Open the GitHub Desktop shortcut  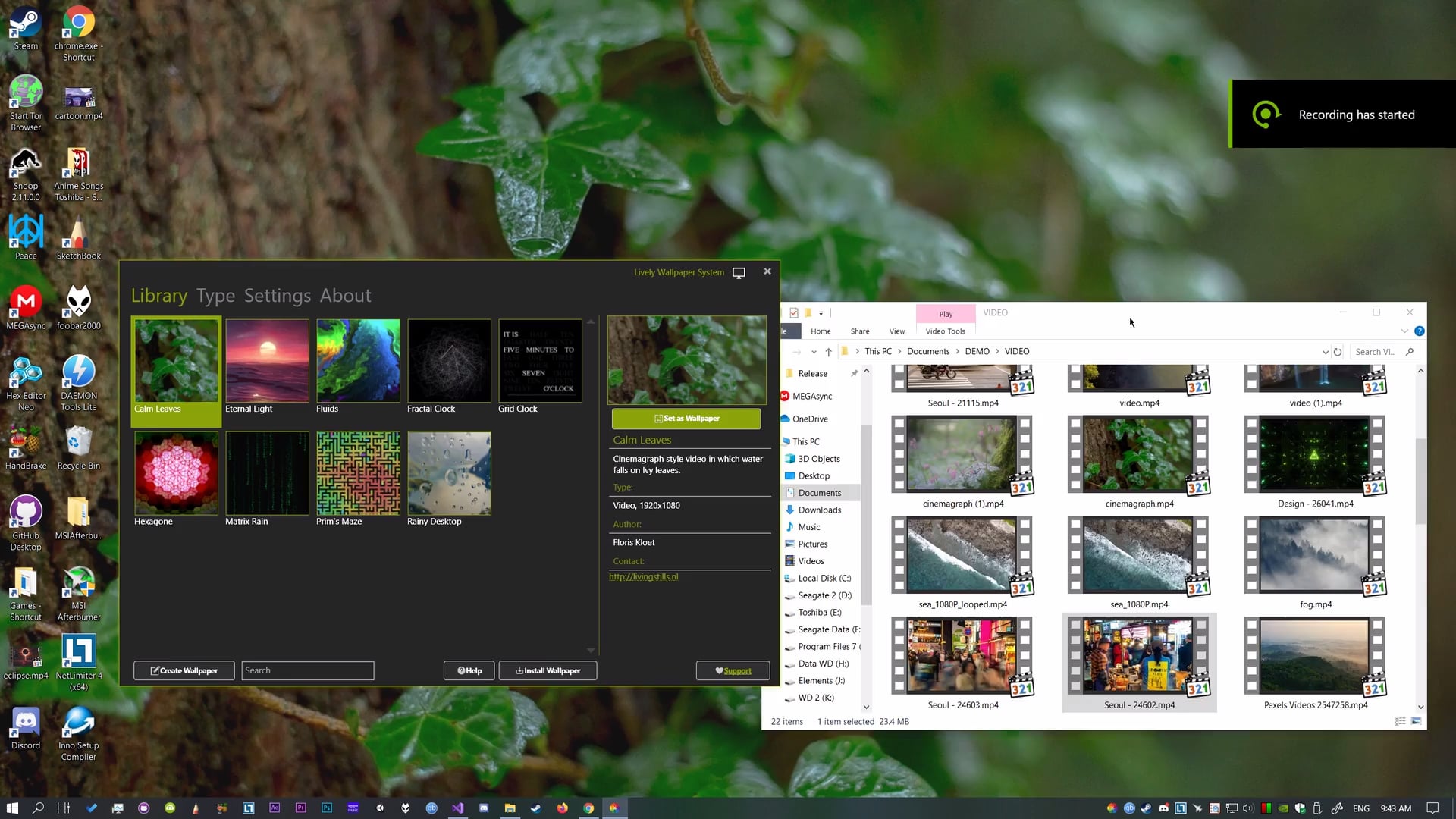pyautogui.click(x=26, y=524)
